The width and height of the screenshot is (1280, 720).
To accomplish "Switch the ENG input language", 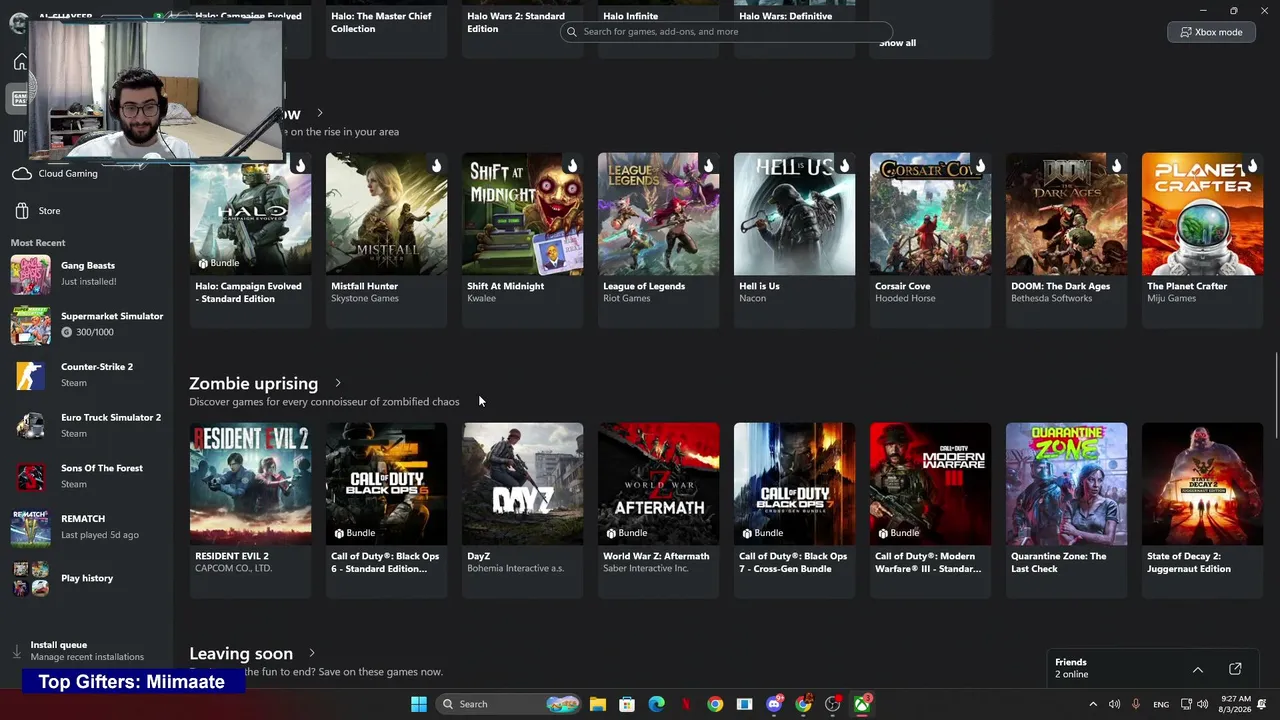I will point(1161,704).
